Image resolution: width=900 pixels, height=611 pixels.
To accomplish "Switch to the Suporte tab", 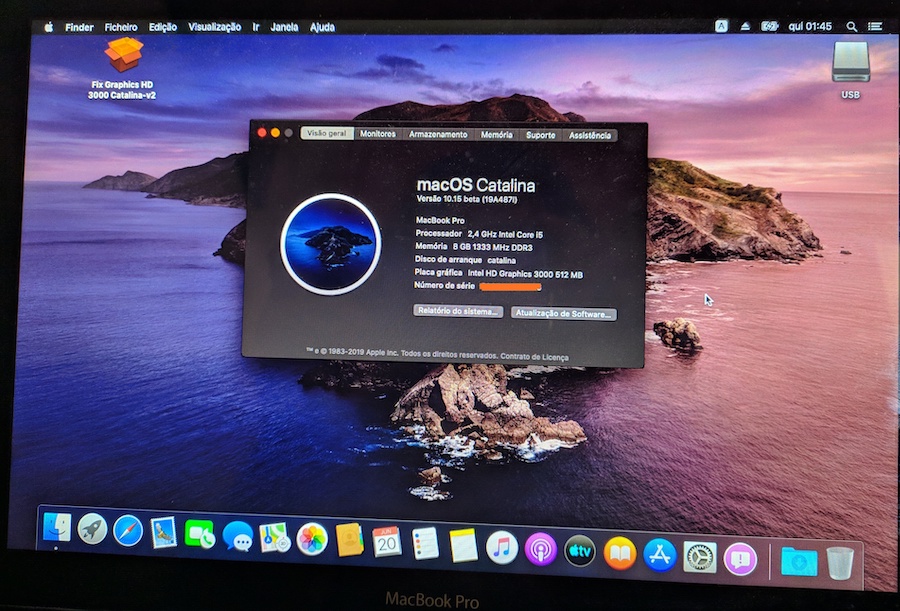I will tap(541, 135).
